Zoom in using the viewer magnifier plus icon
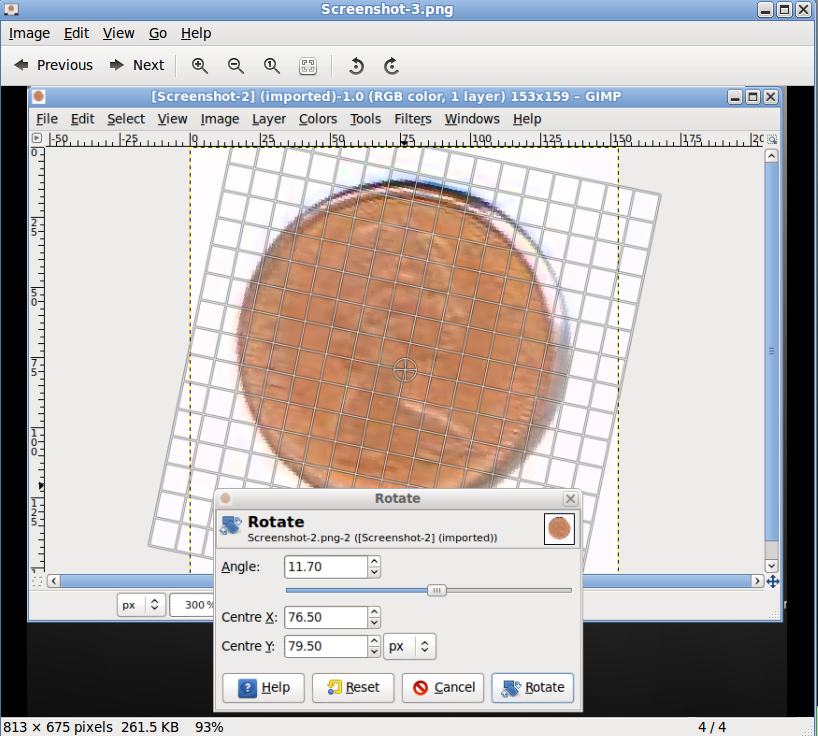Screen dimensions: 818x736 coord(200,66)
